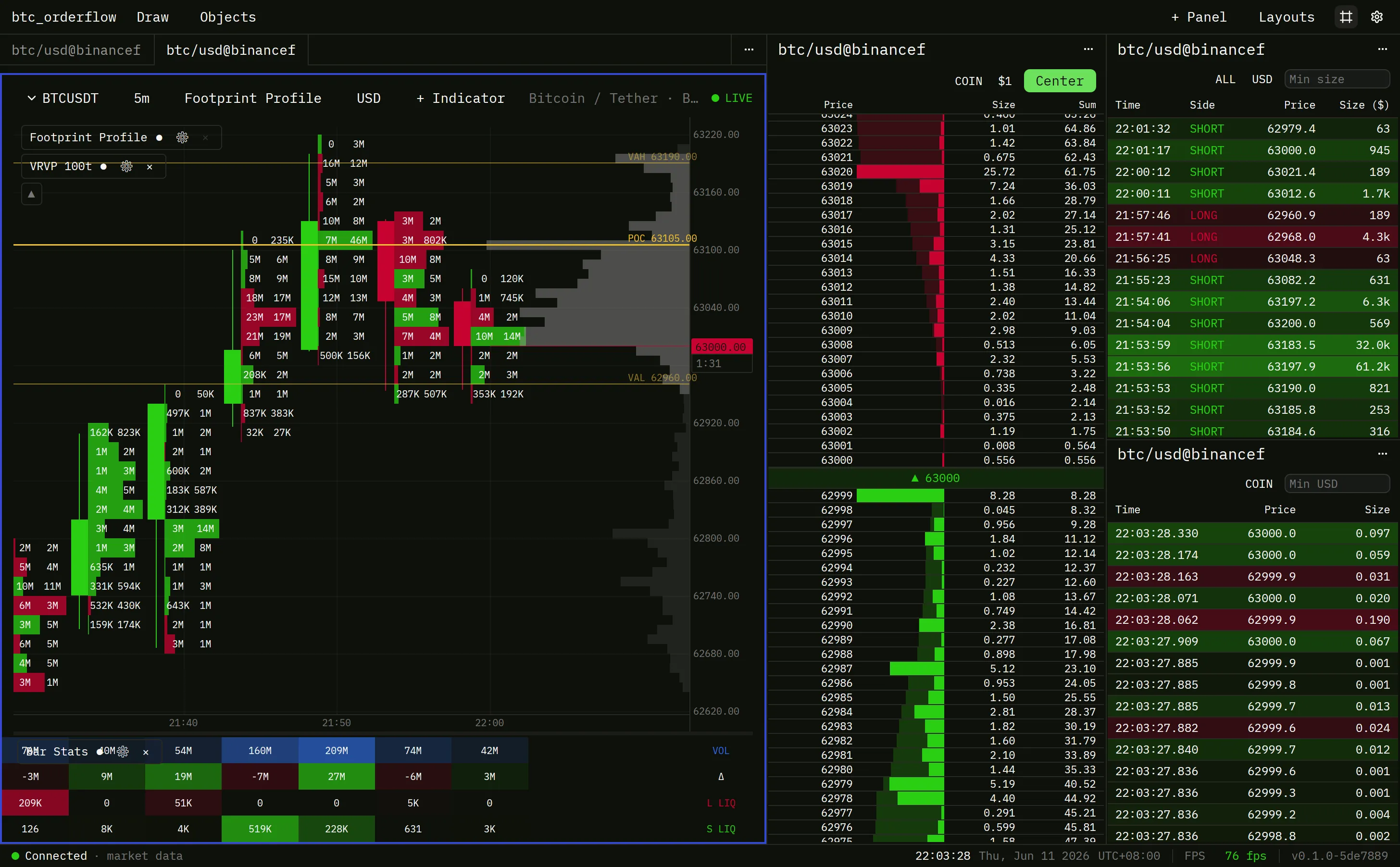Open the Objects menu
The height and width of the screenshot is (867, 1400).
click(x=228, y=17)
